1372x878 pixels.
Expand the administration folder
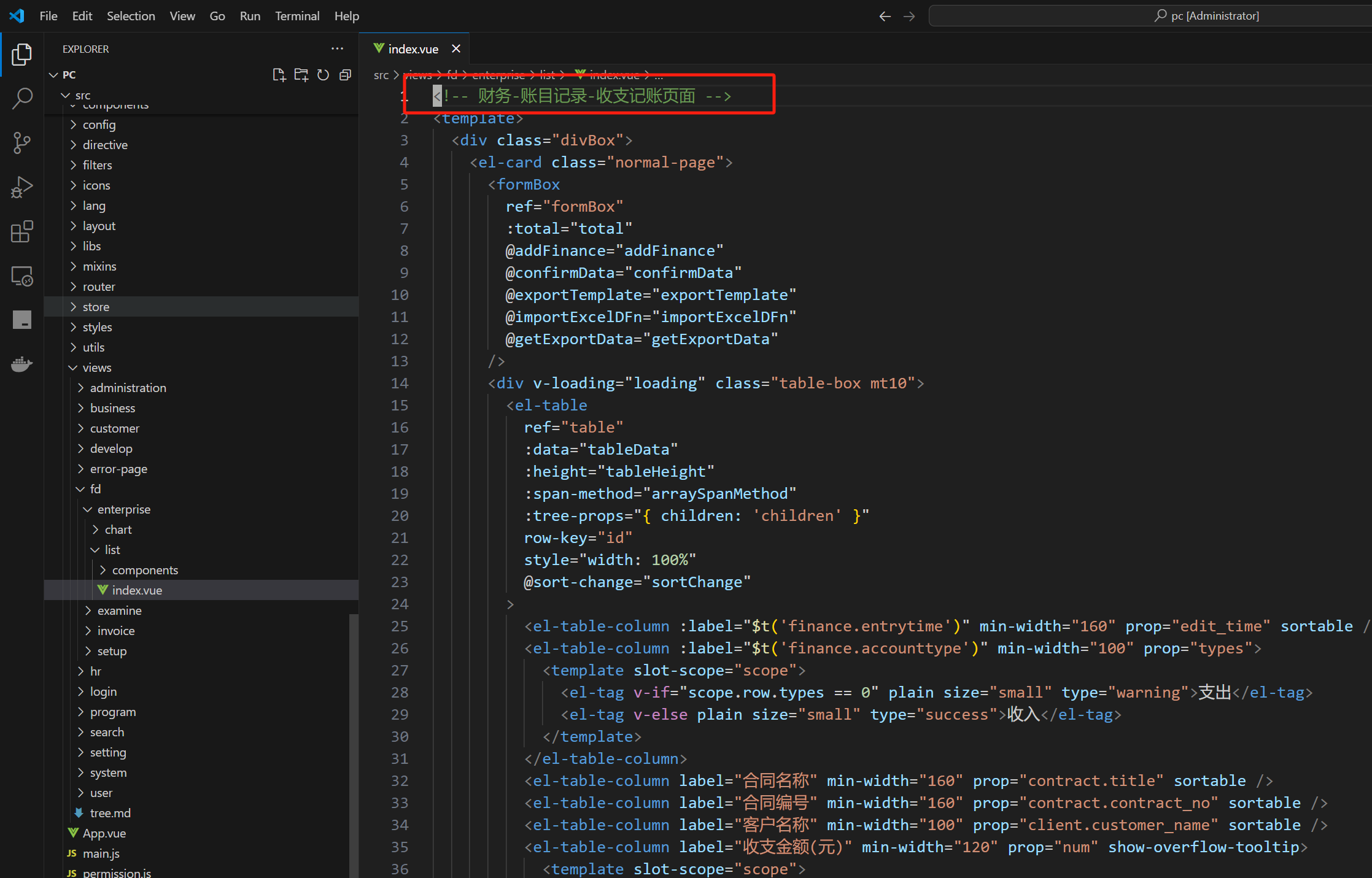coord(201,388)
